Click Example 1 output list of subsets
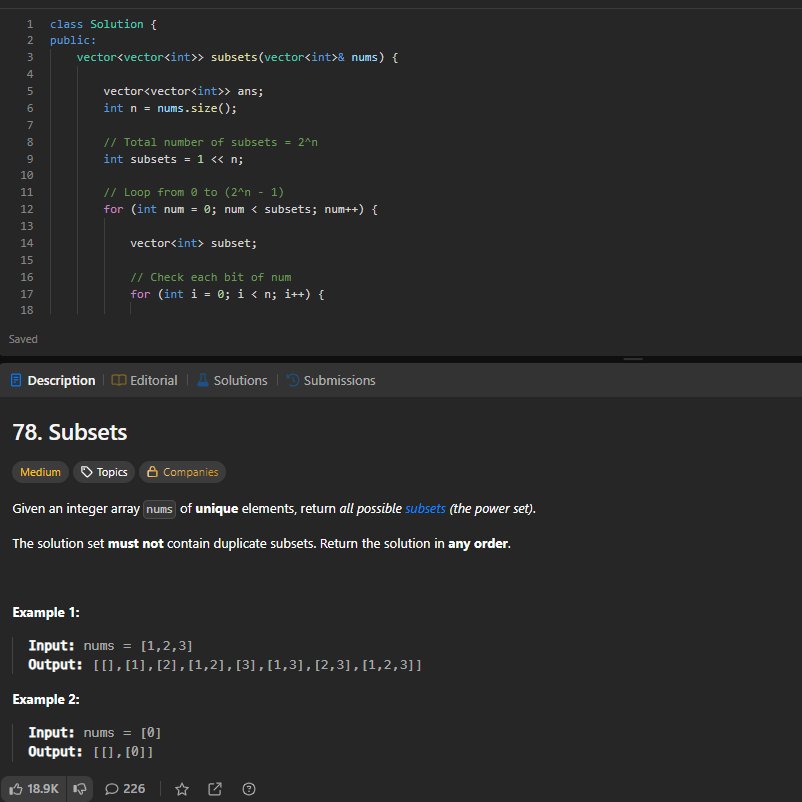Viewport: 802px width, 802px height. 258,665
